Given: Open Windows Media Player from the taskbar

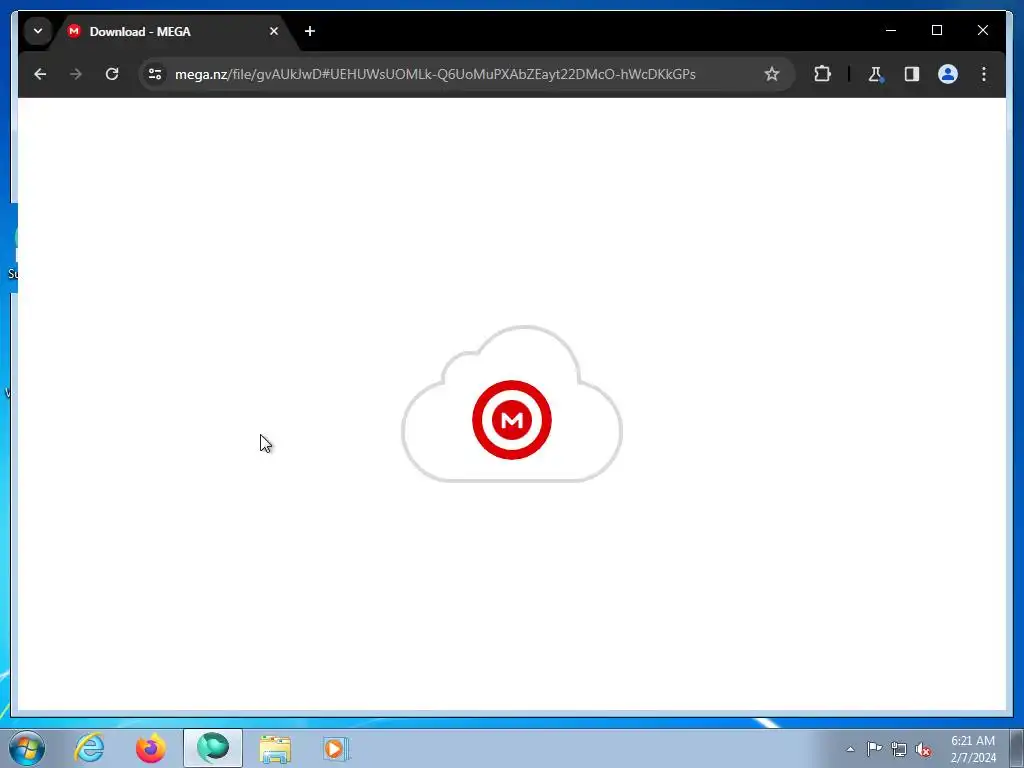Looking at the screenshot, I should point(336,748).
